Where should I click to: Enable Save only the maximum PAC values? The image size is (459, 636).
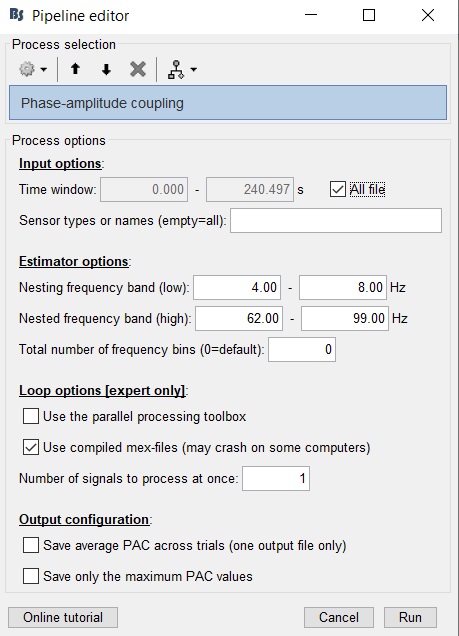(31, 576)
